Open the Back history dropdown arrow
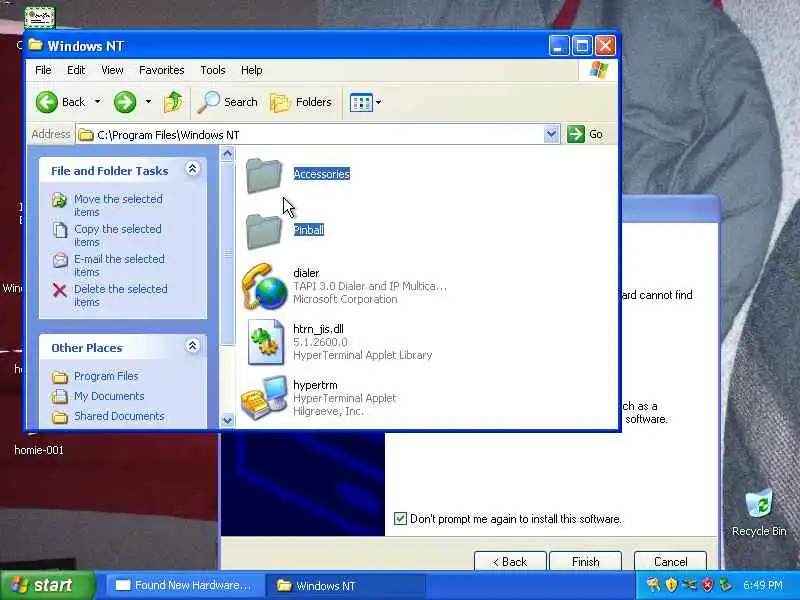Viewport: 800px width, 600px height. (x=97, y=102)
